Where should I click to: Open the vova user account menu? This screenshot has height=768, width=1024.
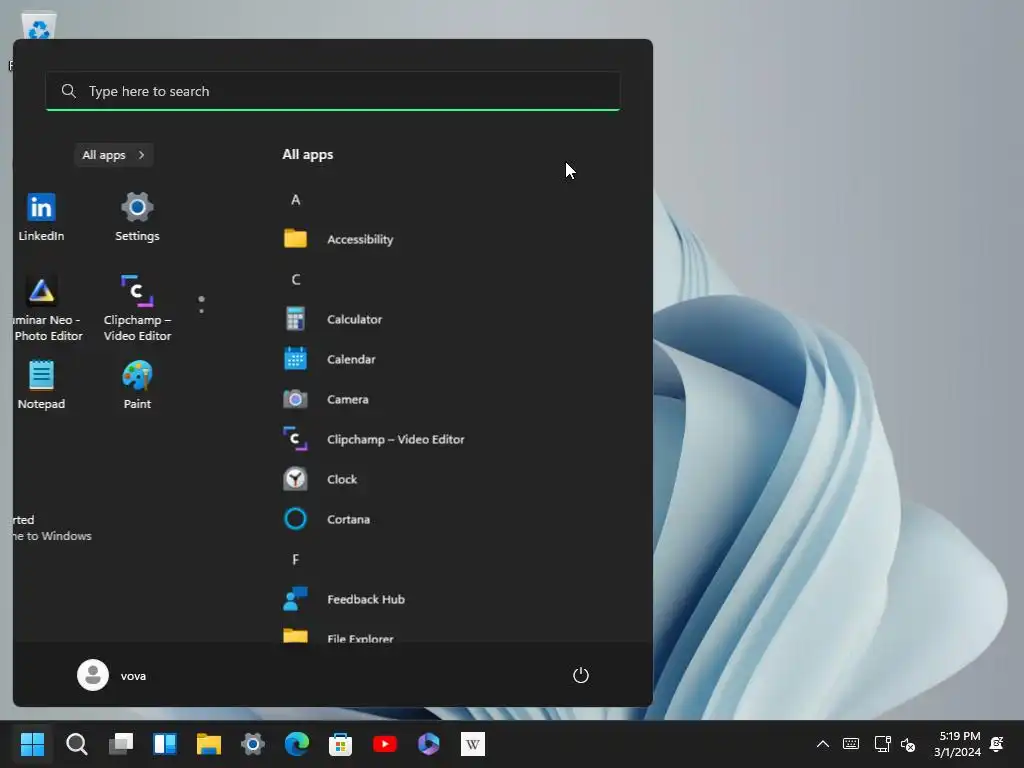pos(112,675)
